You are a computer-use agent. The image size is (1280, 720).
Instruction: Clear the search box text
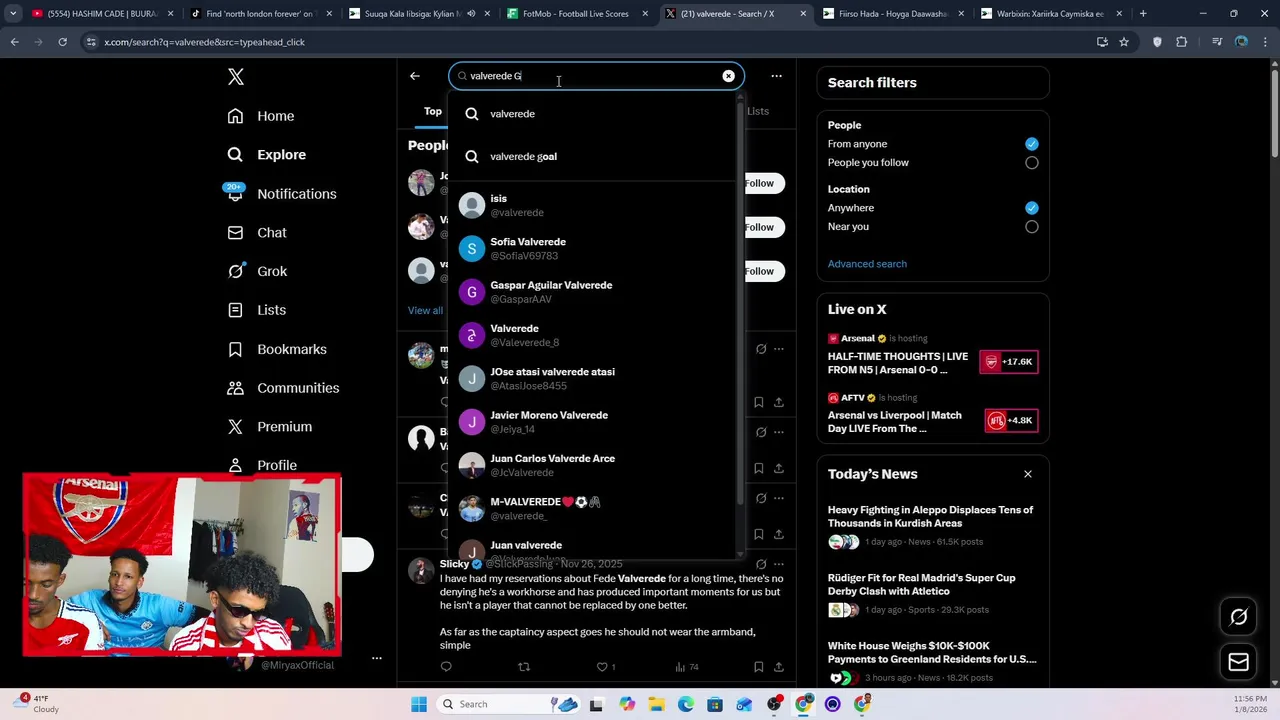point(728,76)
